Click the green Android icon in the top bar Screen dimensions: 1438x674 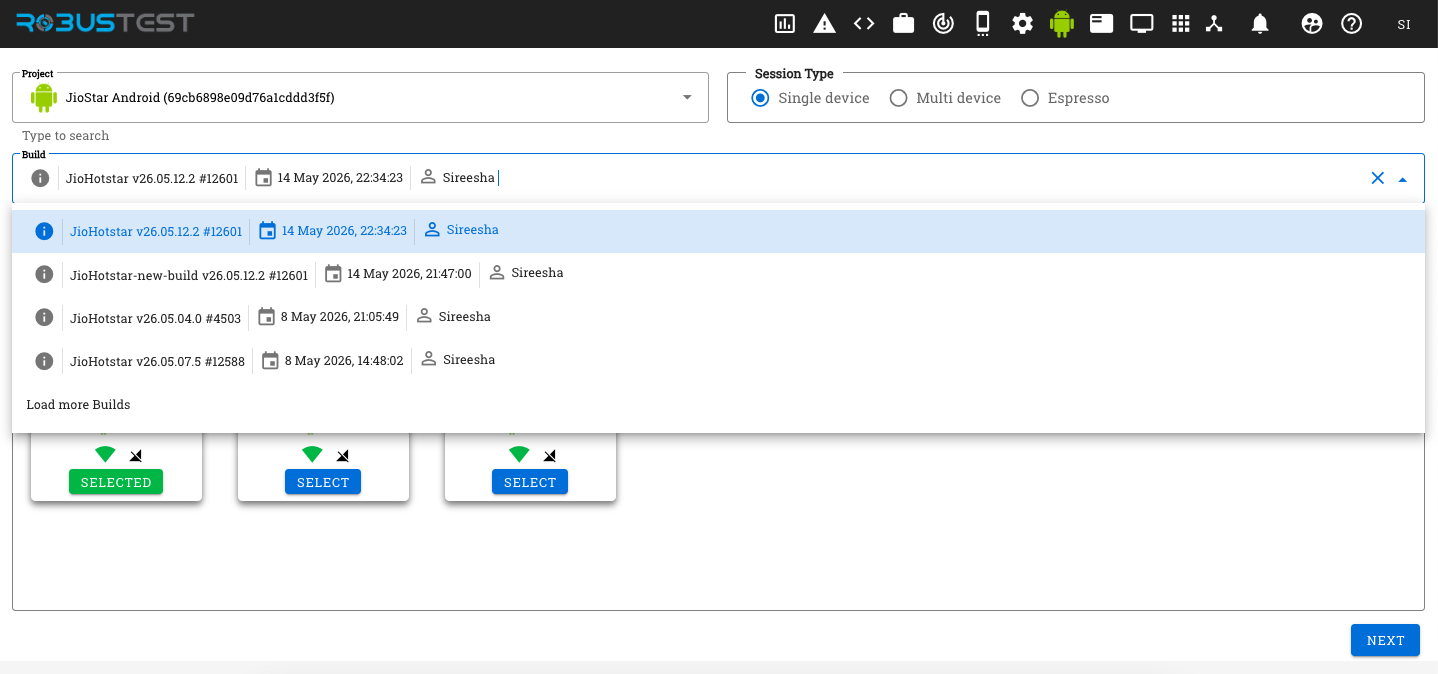coord(1062,24)
